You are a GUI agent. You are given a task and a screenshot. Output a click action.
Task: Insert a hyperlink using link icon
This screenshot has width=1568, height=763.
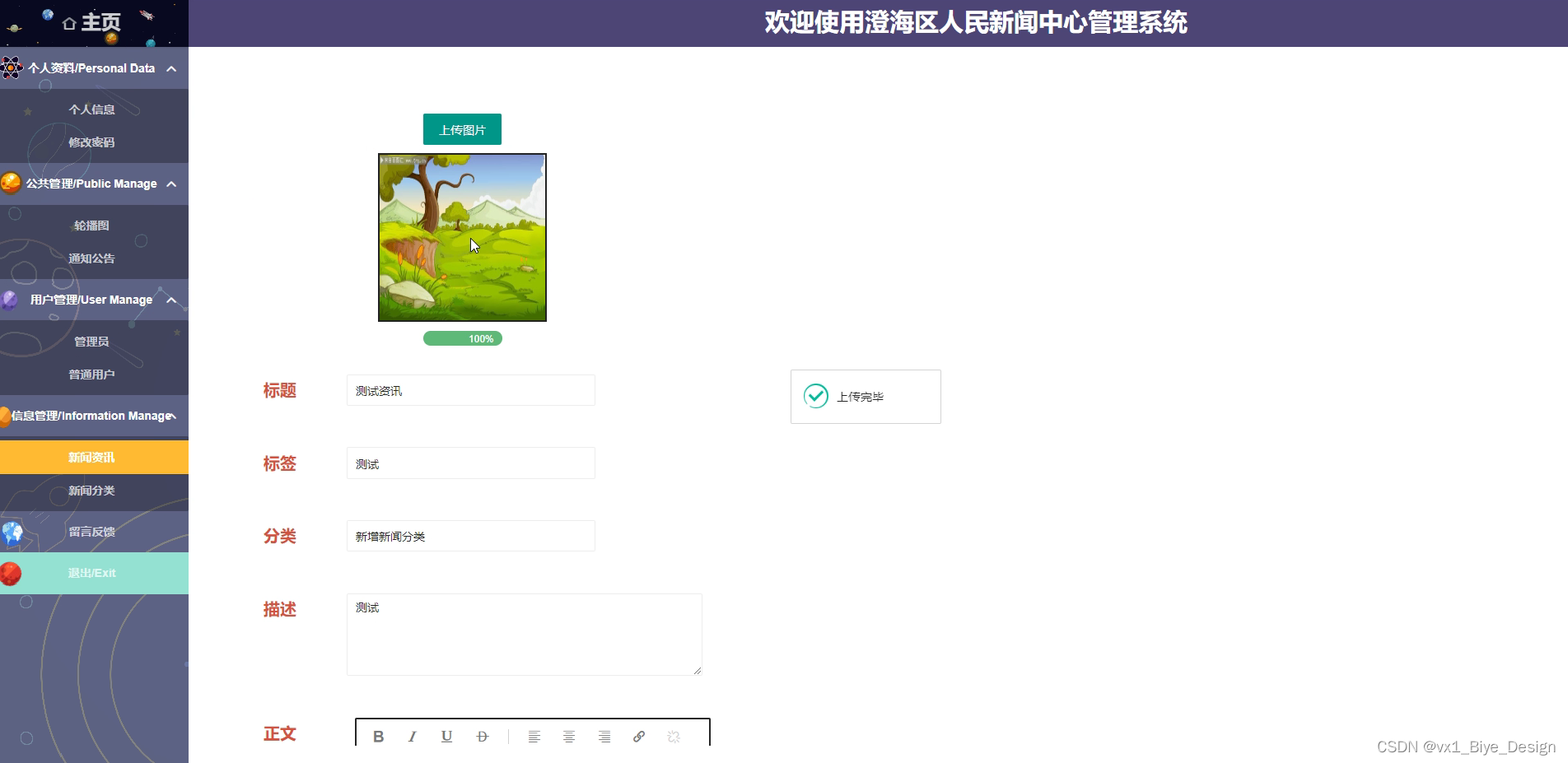pyautogui.click(x=639, y=737)
